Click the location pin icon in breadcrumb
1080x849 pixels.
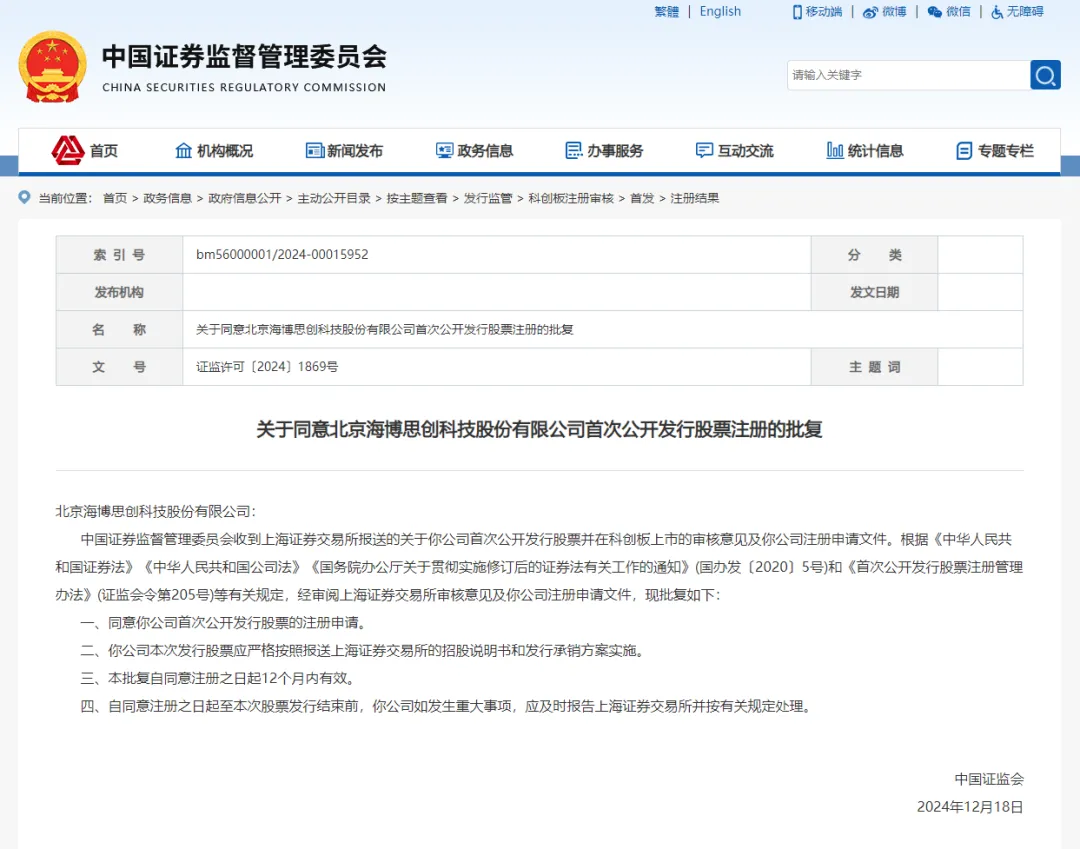pos(24,198)
